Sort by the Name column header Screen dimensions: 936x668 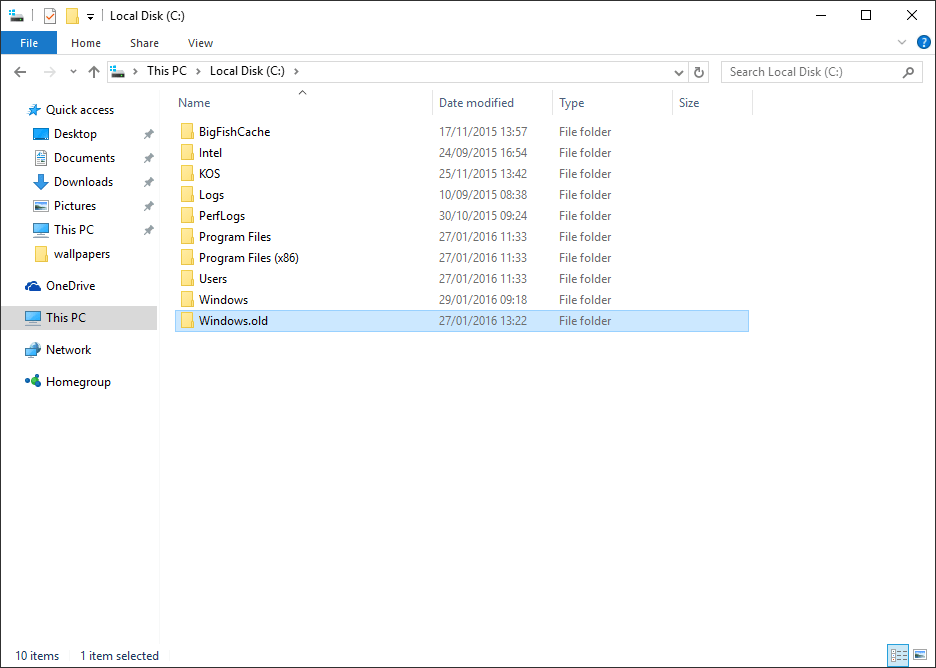[194, 103]
